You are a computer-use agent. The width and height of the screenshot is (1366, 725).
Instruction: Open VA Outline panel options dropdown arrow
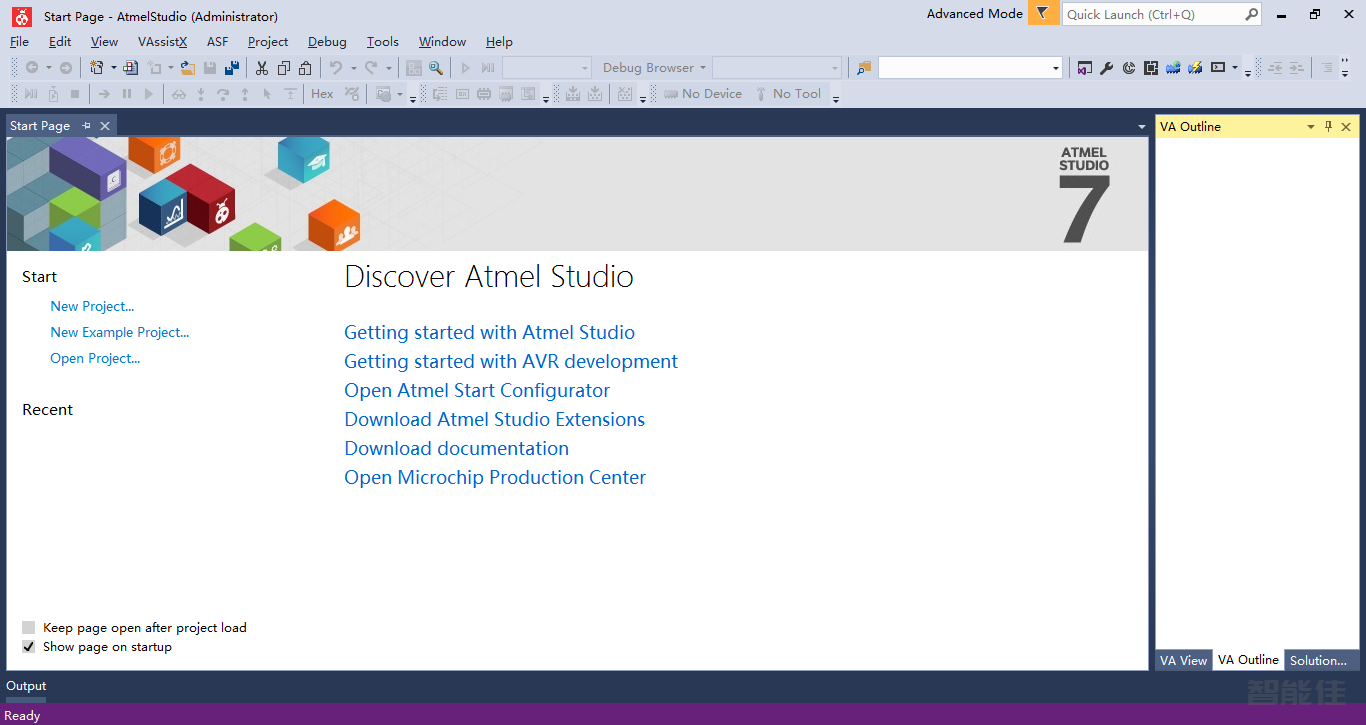click(x=1311, y=127)
